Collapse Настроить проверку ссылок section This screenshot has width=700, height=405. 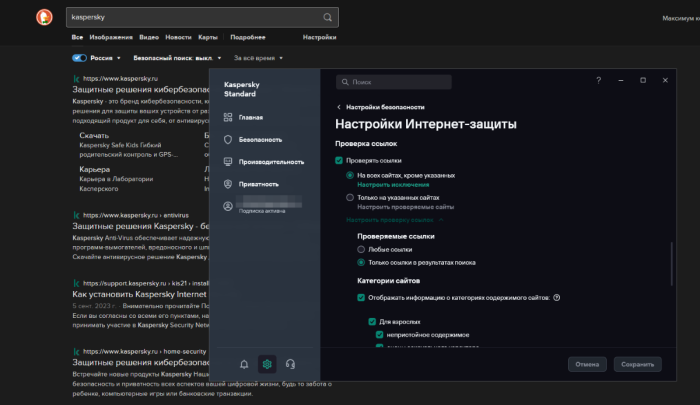[x=395, y=220]
